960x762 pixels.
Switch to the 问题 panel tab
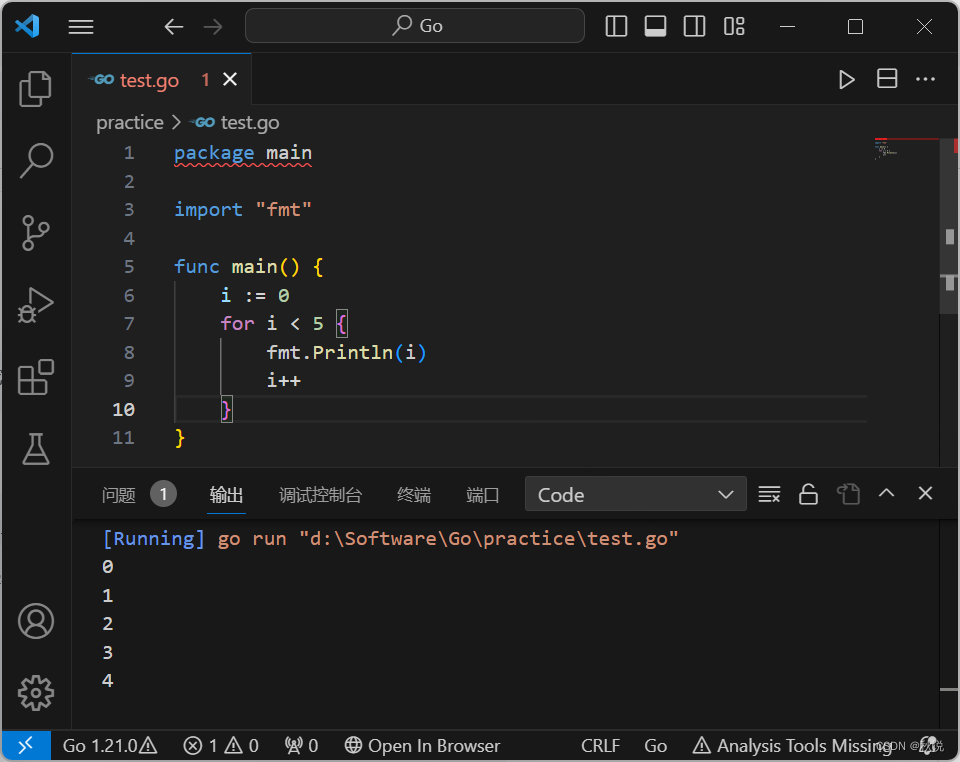tap(119, 495)
